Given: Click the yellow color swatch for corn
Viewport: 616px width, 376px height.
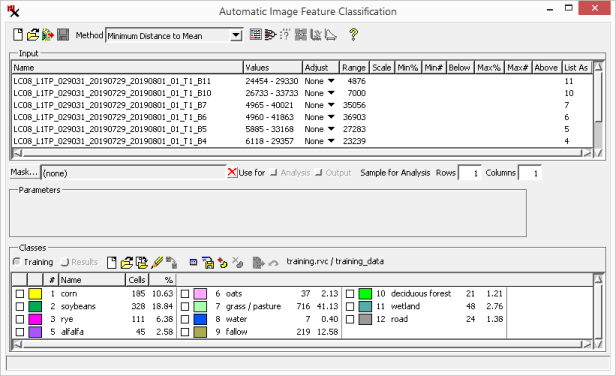Looking at the screenshot, I should point(35,294).
